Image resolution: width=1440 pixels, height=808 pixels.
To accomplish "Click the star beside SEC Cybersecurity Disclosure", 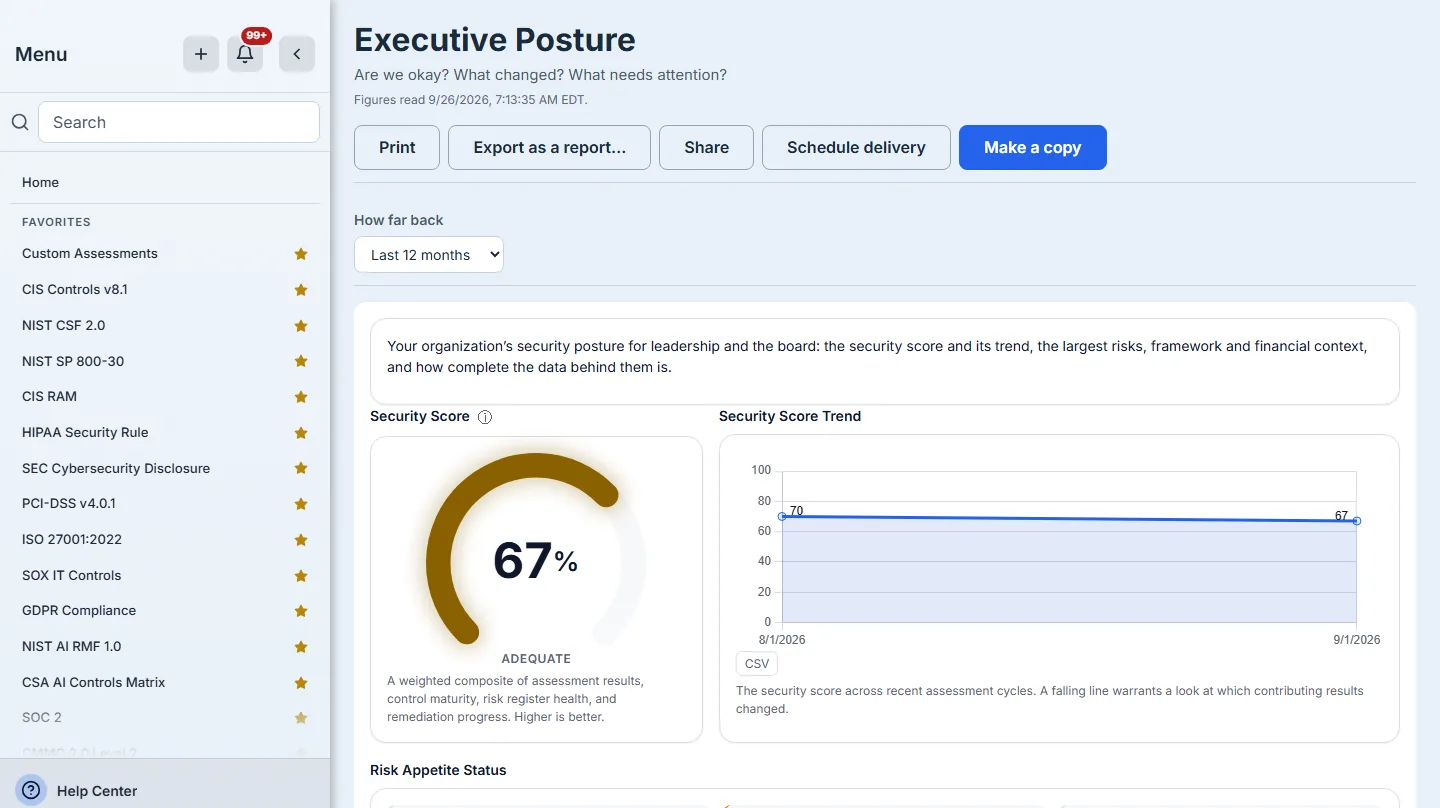I will pos(301,468).
